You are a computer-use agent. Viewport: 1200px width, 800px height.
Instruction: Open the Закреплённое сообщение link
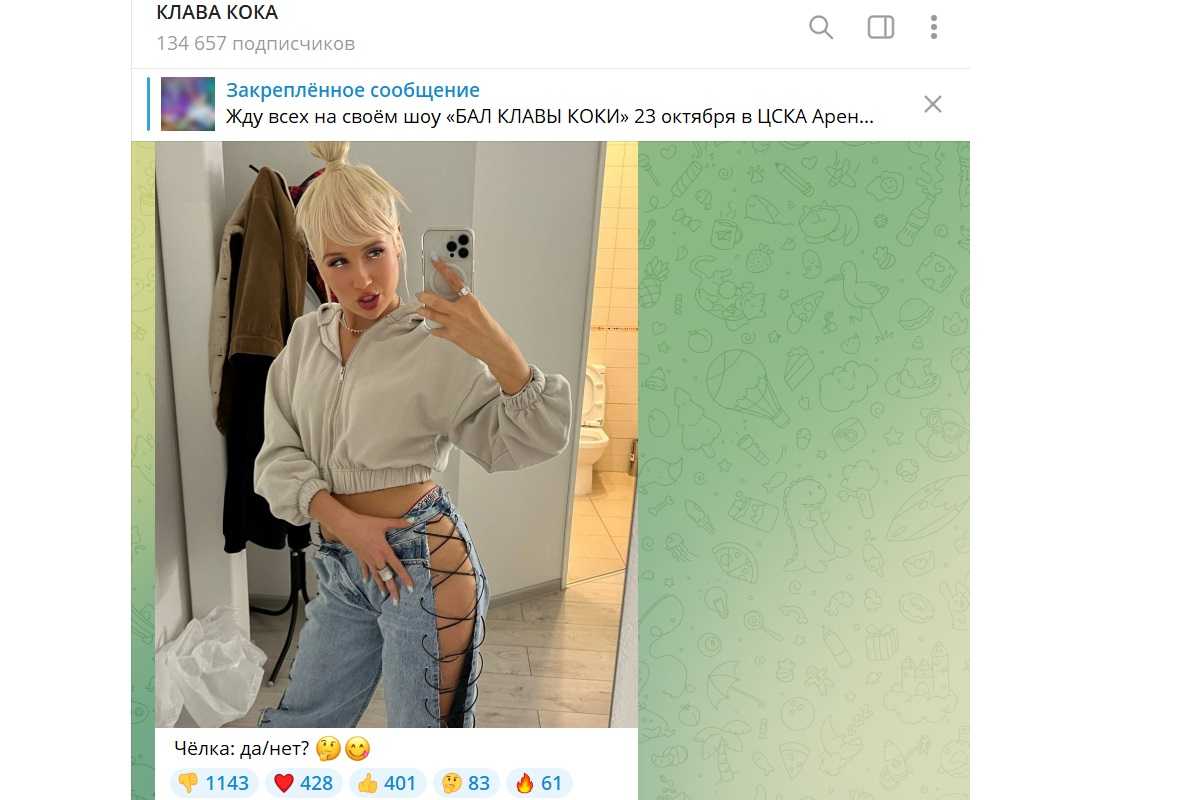click(353, 91)
